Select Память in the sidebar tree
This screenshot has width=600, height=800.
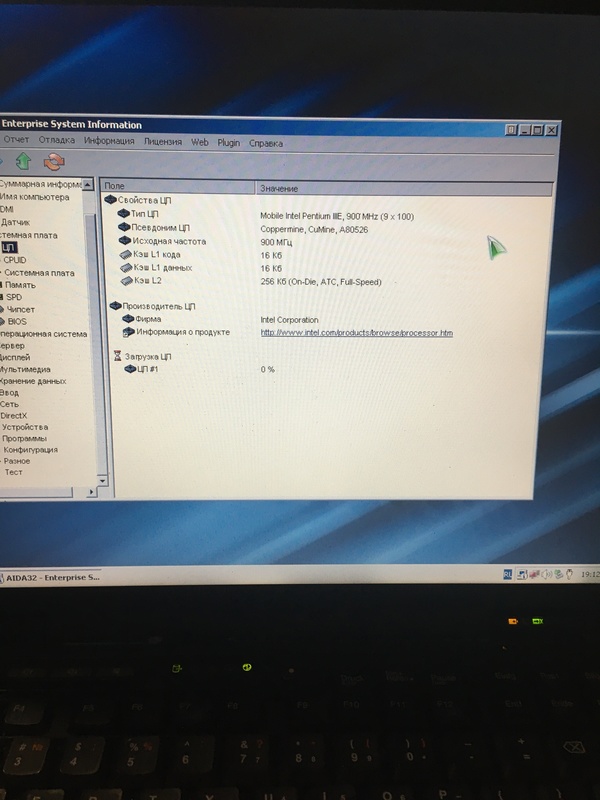pos(20,285)
